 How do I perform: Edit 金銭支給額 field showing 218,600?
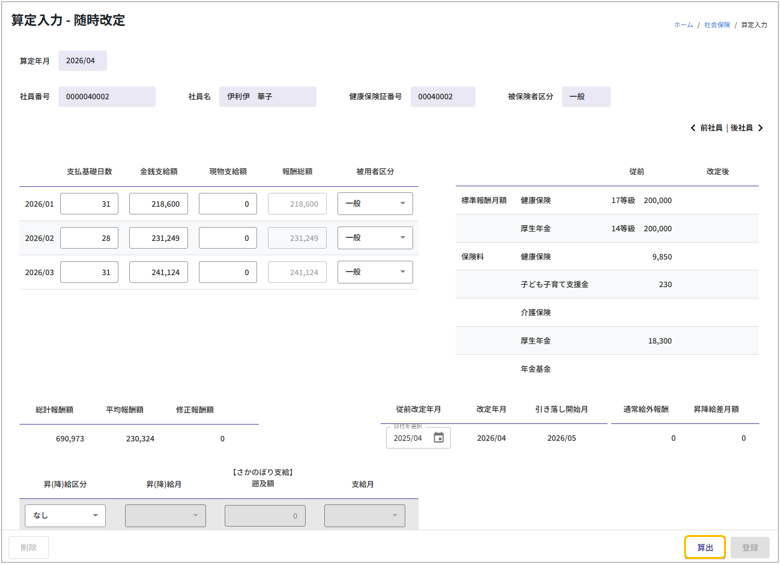158,204
